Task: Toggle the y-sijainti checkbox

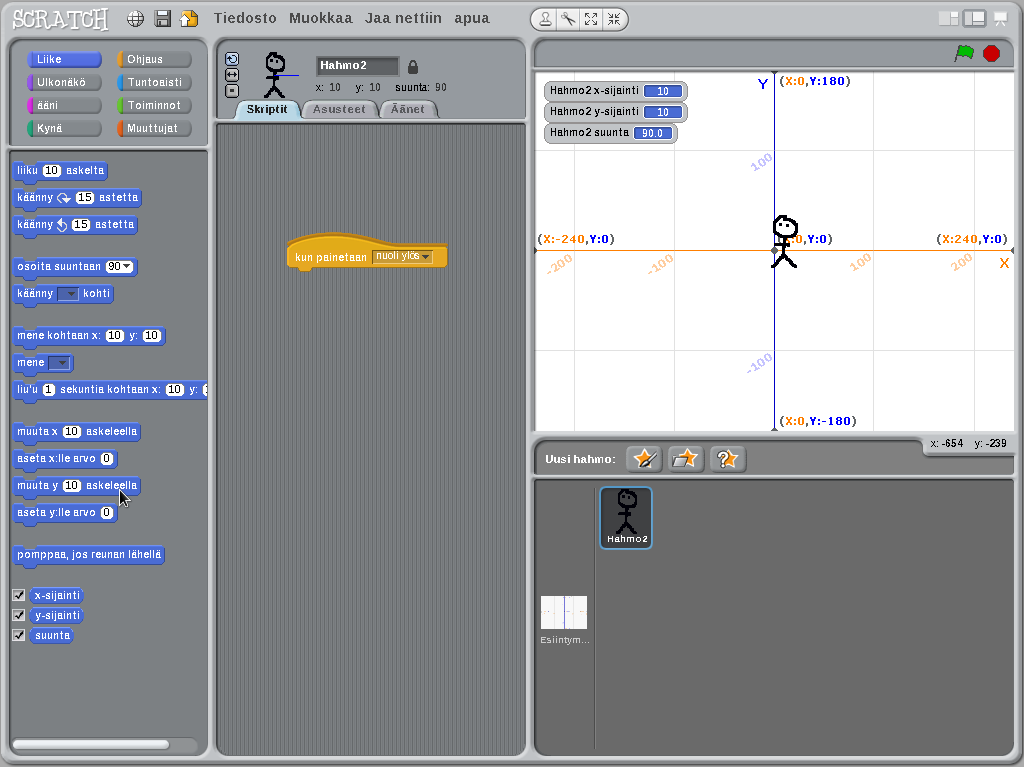Action: click(x=18, y=615)
